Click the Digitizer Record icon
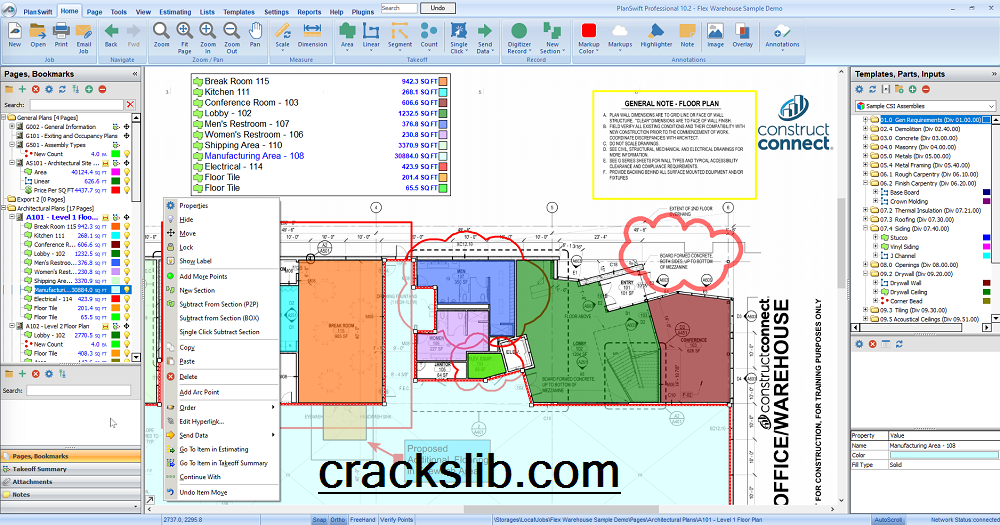This screenshot has width=1000, height=525. (519, 30)
